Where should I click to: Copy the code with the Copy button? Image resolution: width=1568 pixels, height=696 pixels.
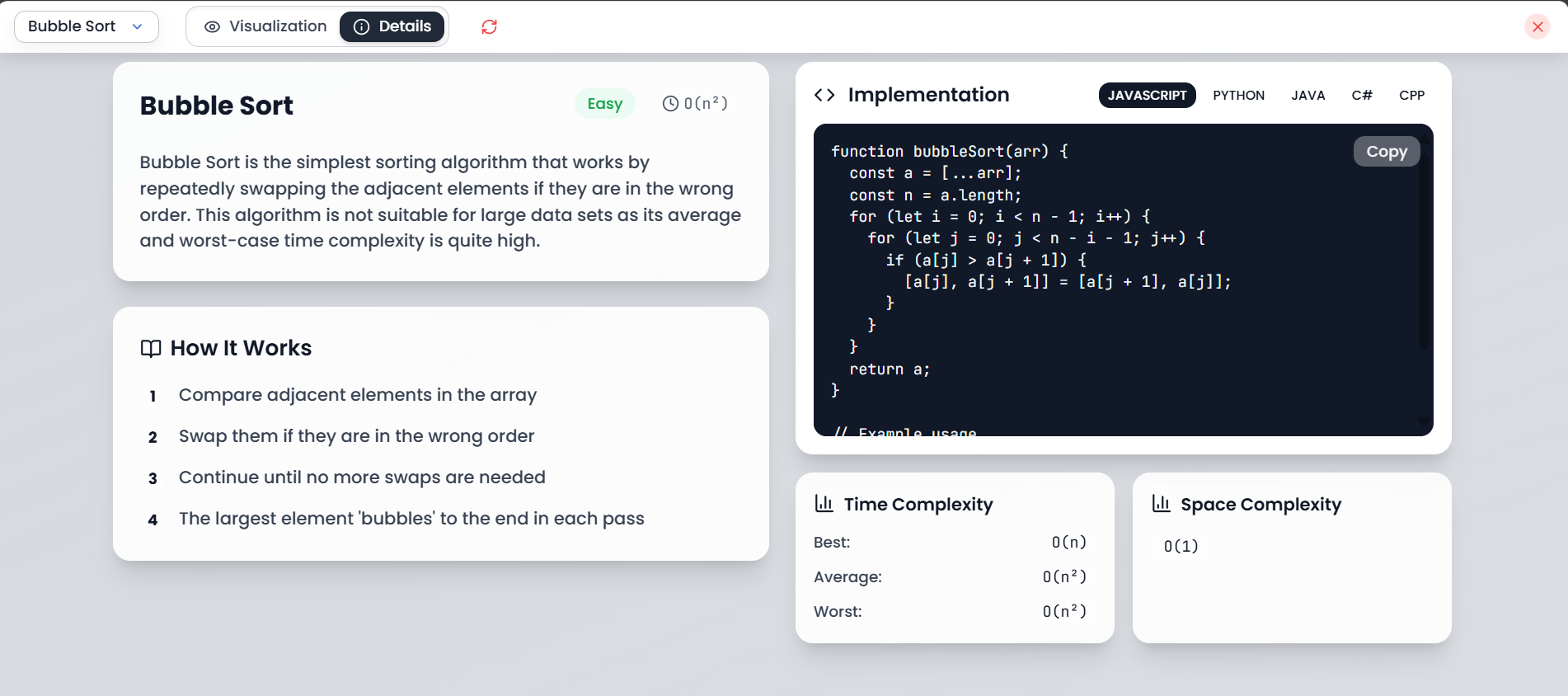coord(1387,152)
